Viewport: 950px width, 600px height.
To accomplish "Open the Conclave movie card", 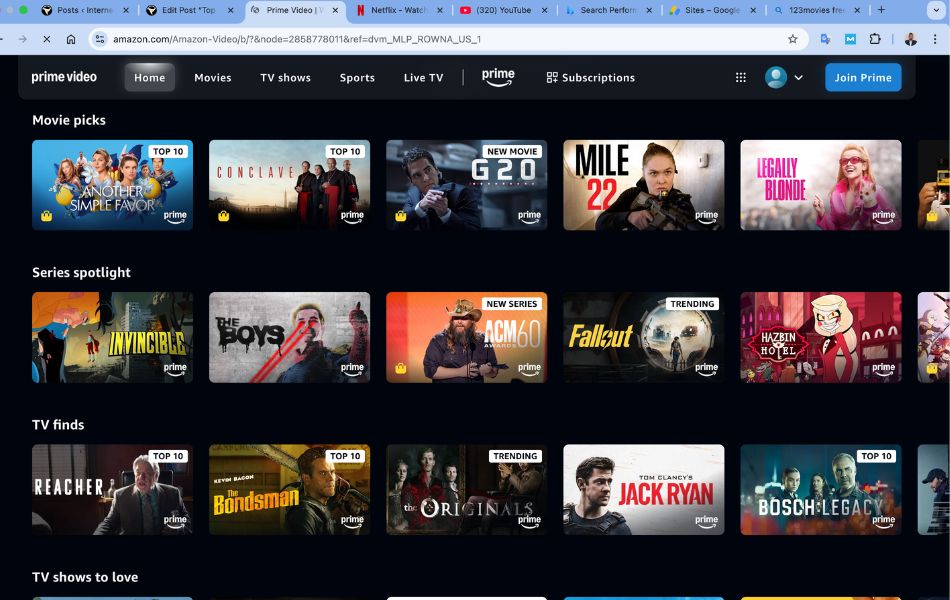I will coord(290,185).
